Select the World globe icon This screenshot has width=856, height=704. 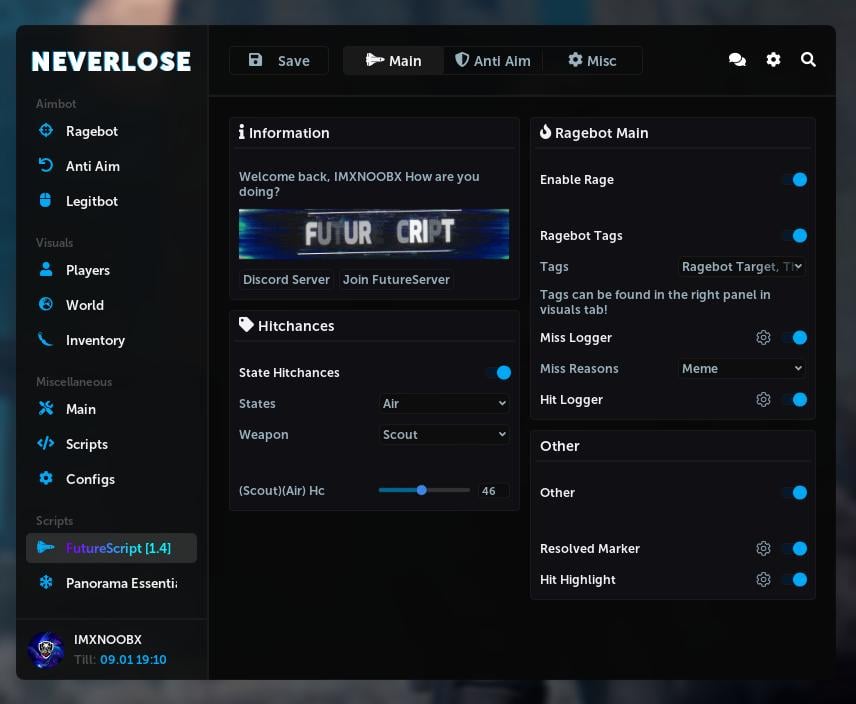pyautogui.click(x=44, y=305)
